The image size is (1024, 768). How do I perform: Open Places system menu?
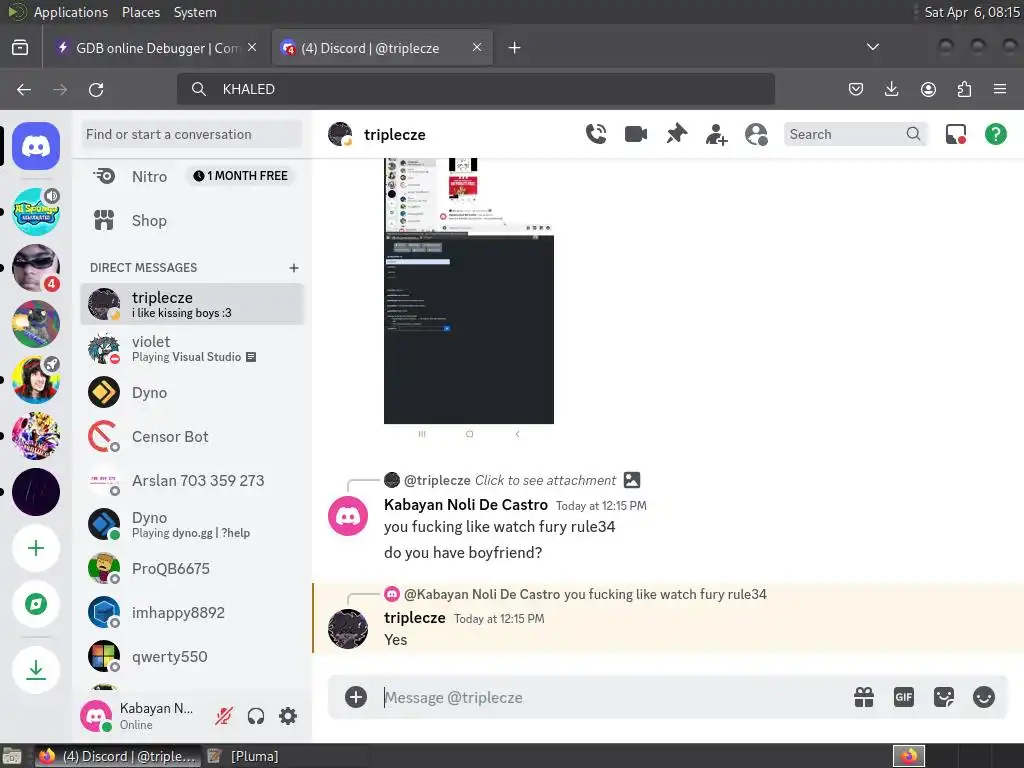140,12
